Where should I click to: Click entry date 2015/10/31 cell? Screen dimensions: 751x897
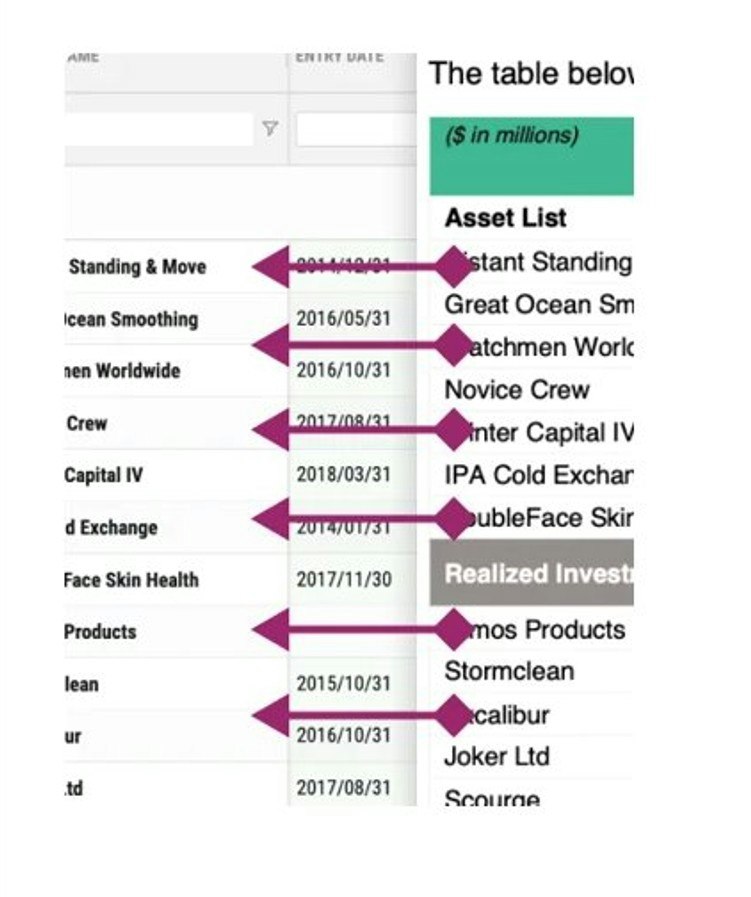click(x=343, y=684)
